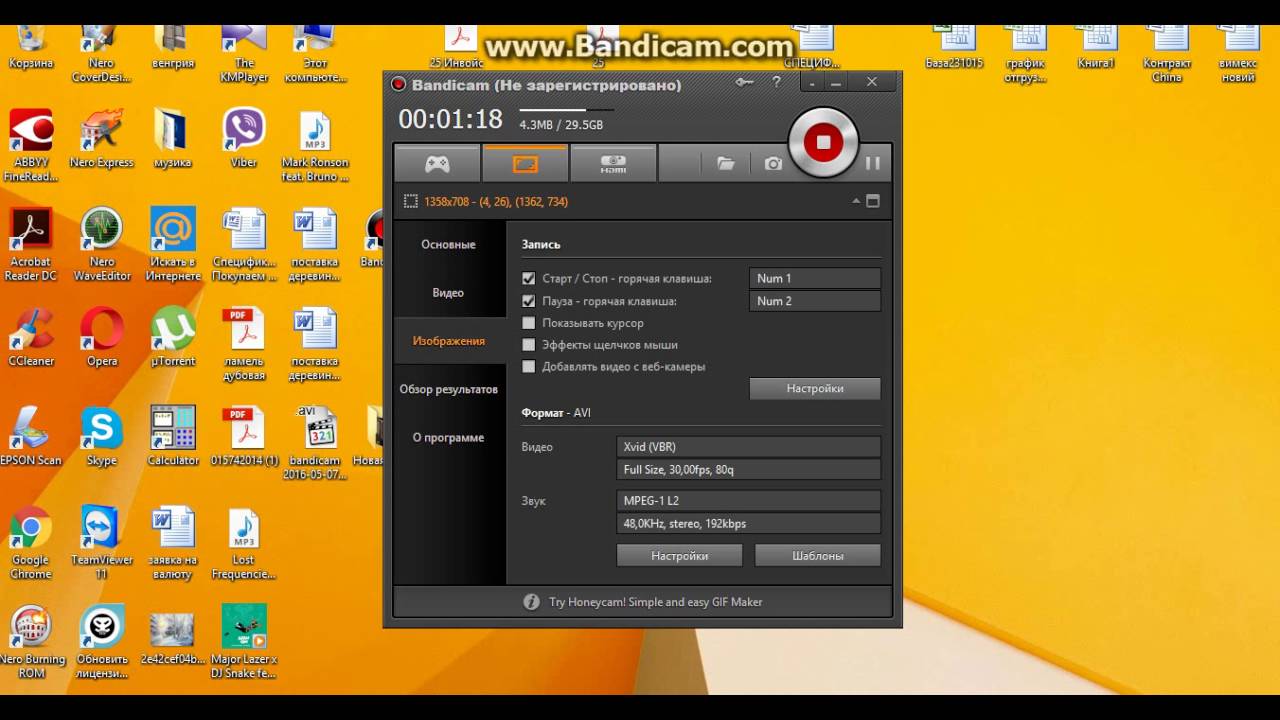Select the EPSON Scan icon
Screen dimensions: 1280x720
[31, 437]
